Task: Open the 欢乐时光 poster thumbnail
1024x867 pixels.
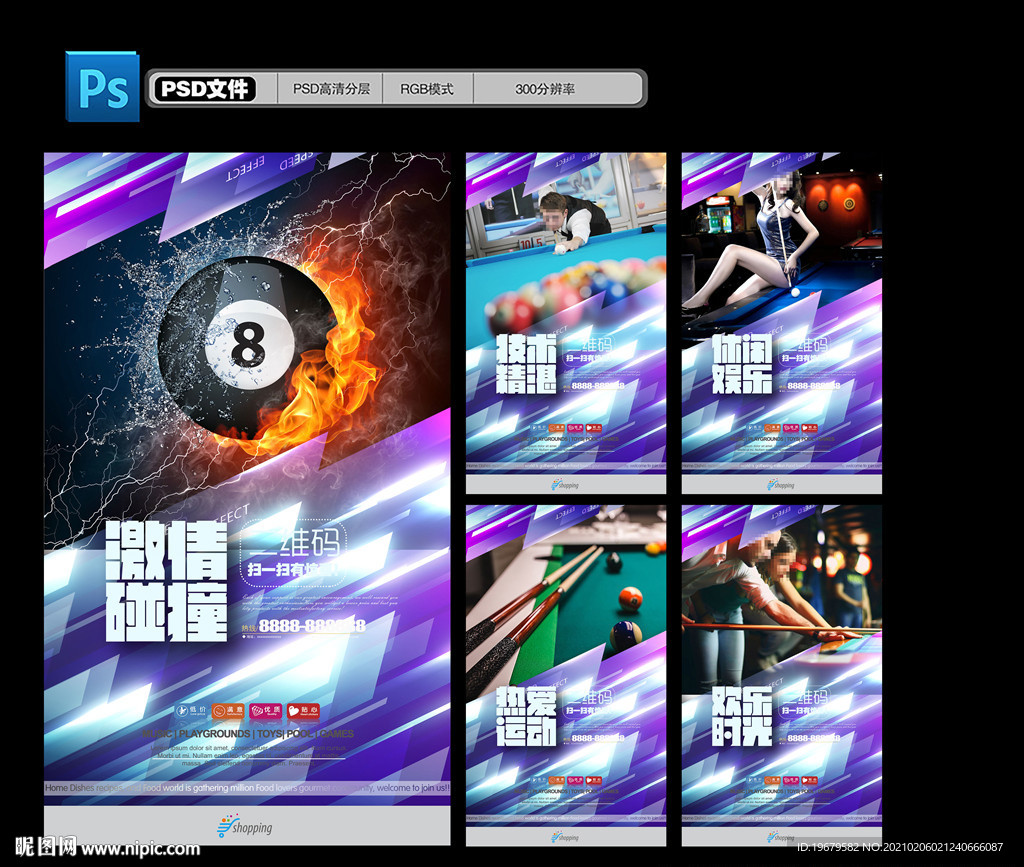Action: (x=782, y=675)
